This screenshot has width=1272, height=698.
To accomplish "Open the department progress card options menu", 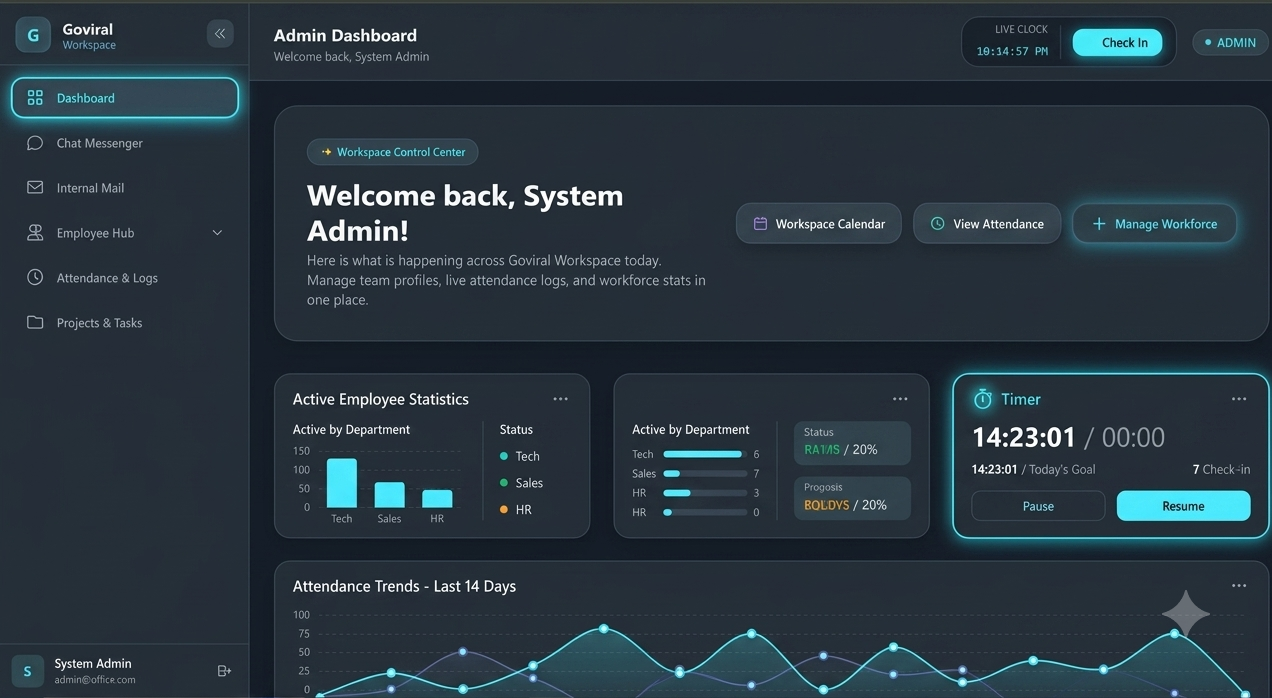I will pos(900,399).
